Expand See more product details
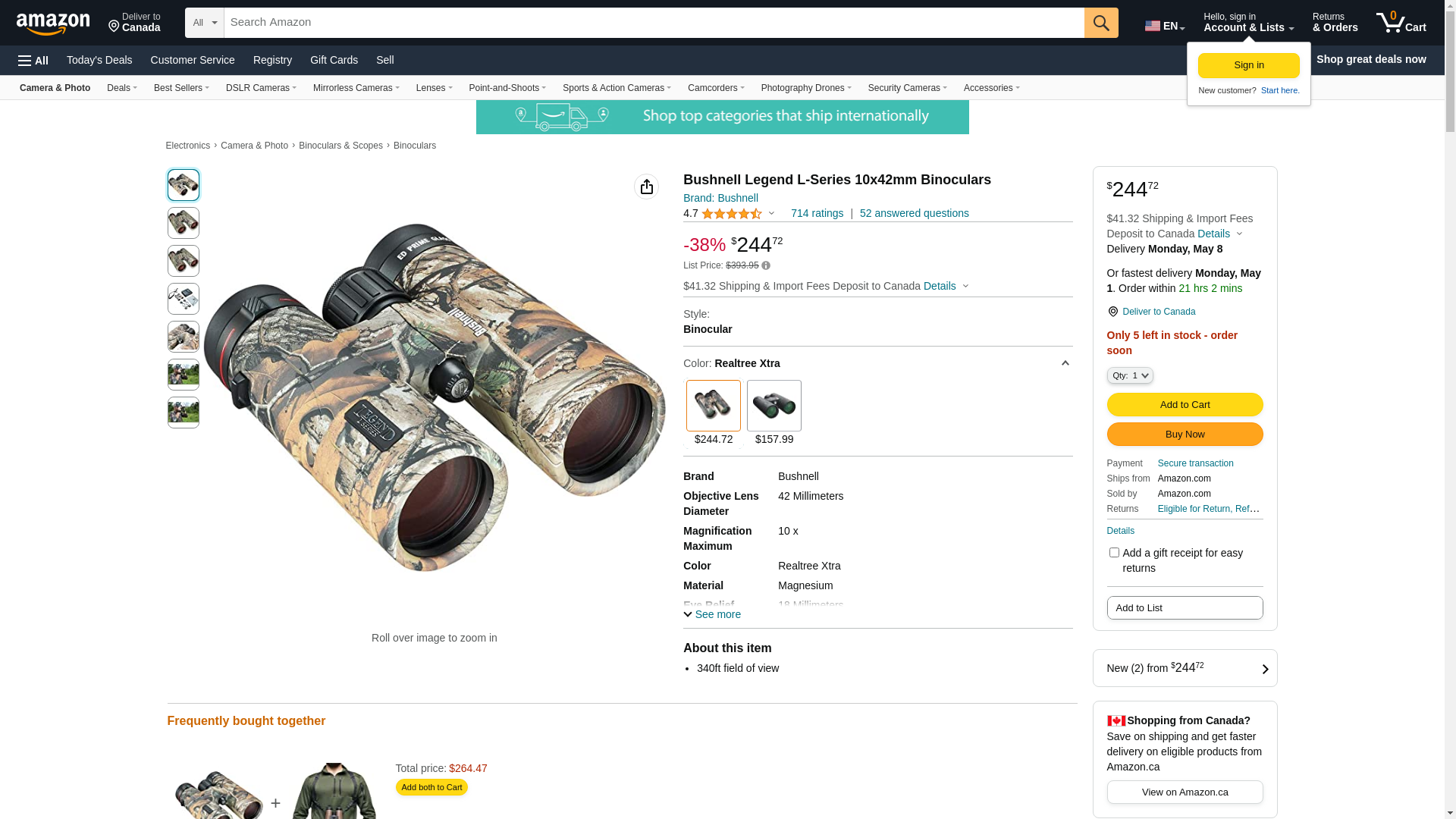The image size is (1456, 819). [712, 614]
